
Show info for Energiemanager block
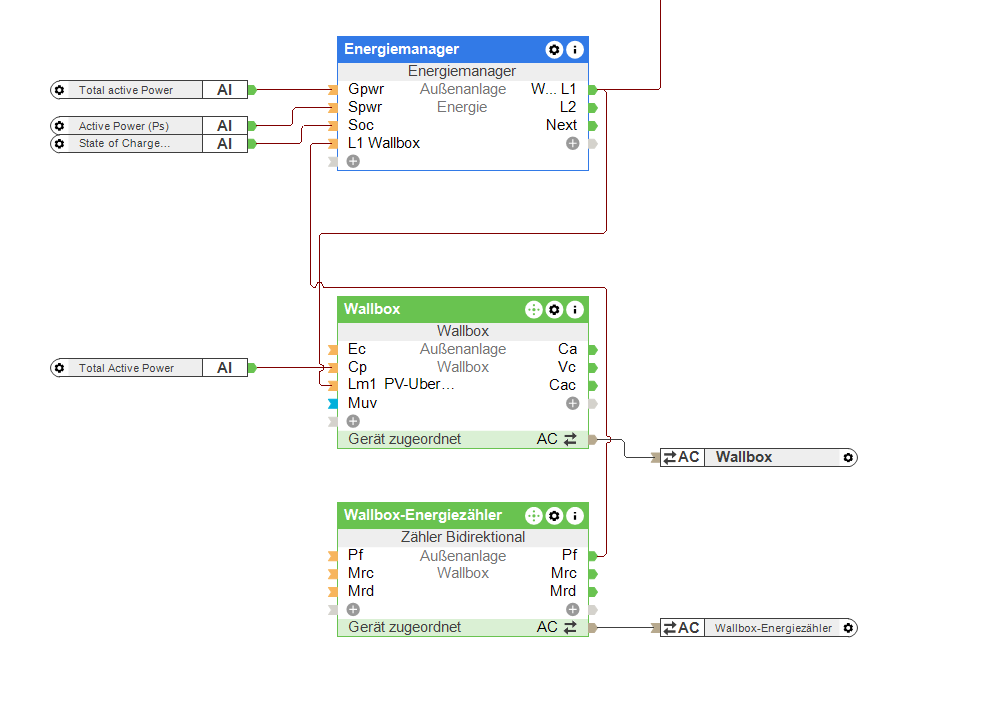point(575,50)
